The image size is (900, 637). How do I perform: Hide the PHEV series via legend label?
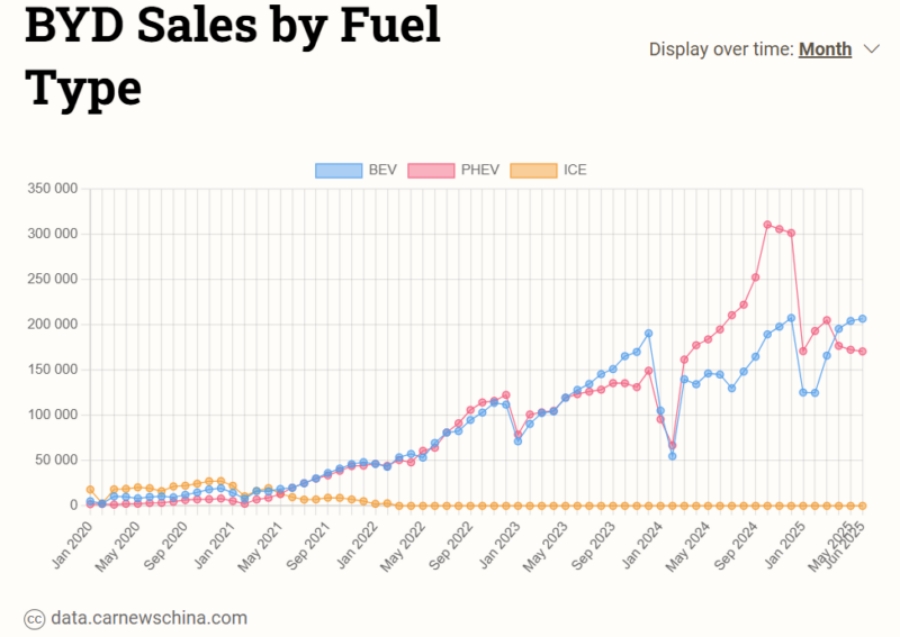click(x=479, y=170)
